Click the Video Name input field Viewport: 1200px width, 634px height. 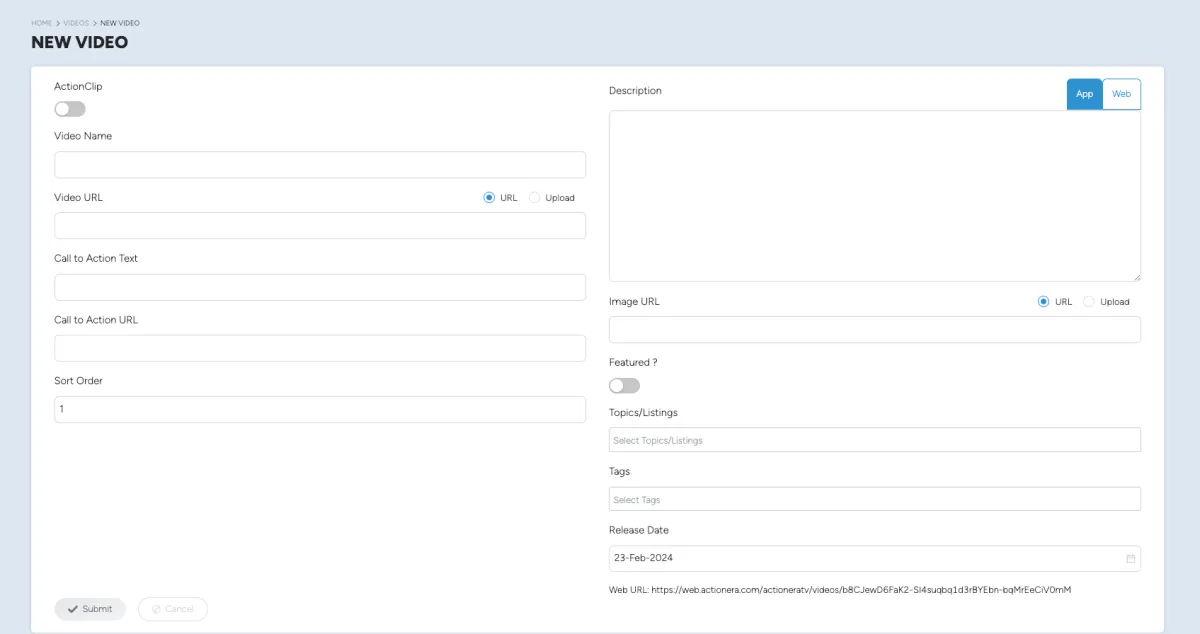pos(320,165)
